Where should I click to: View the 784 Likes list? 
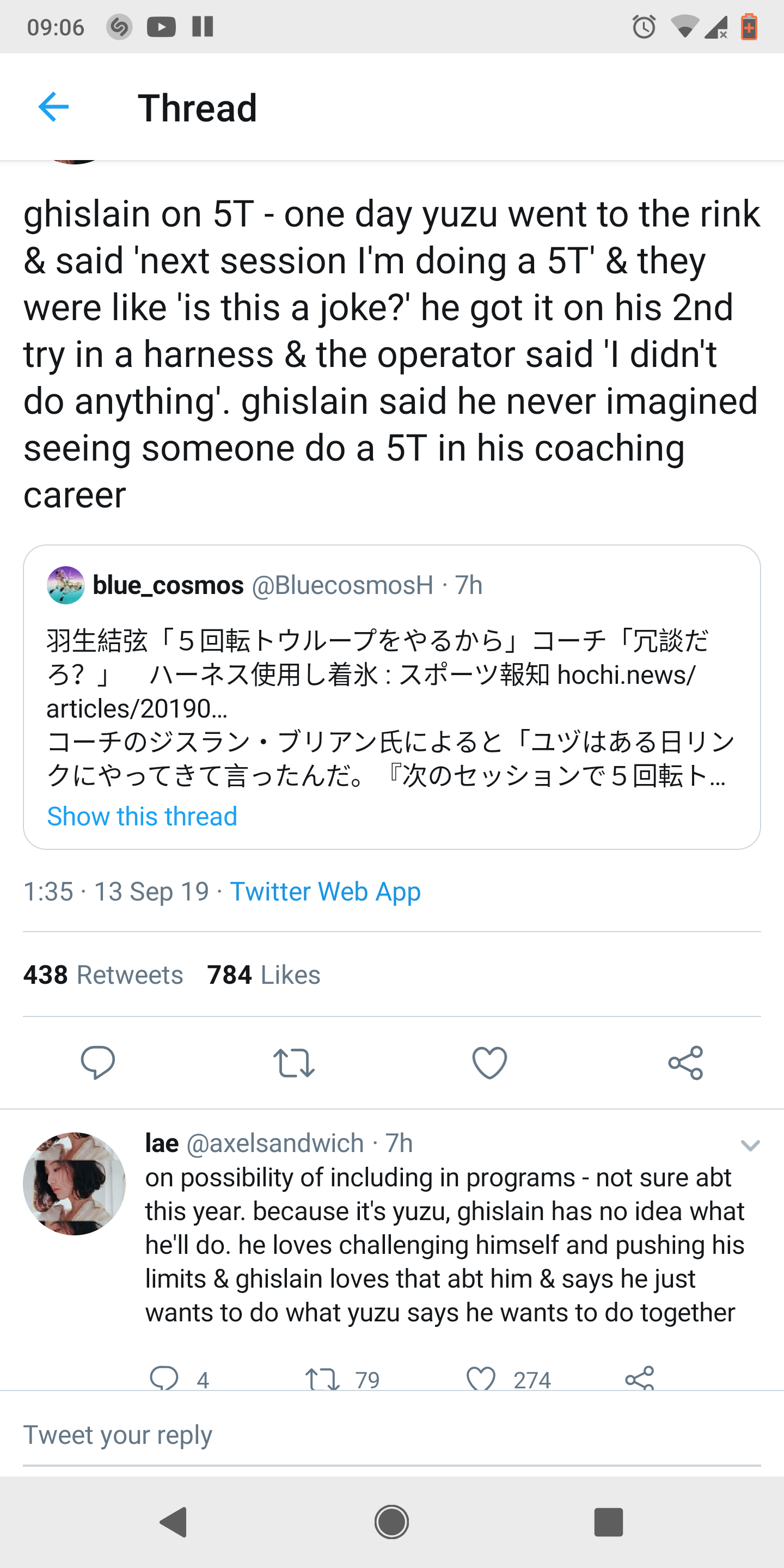(264, 975)
